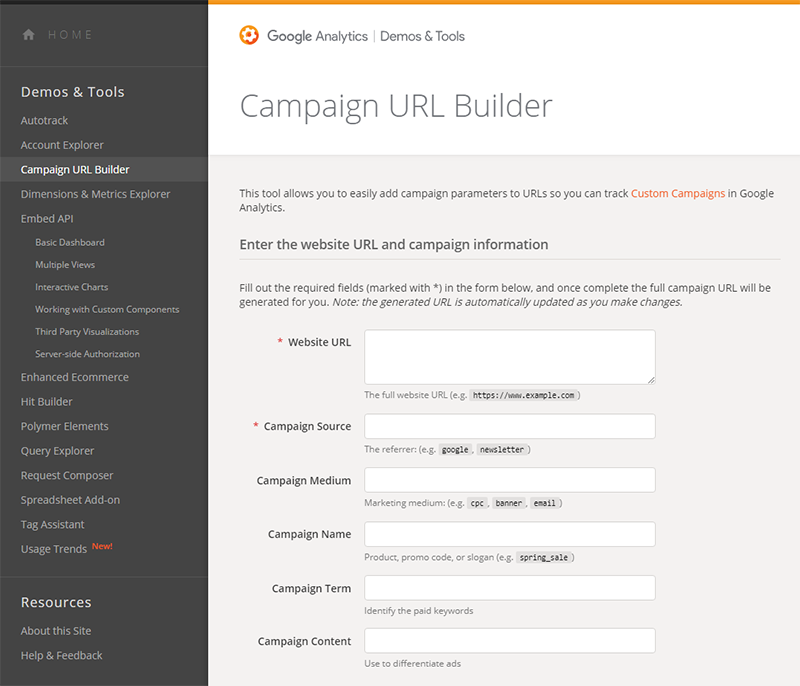Open Server-side Authorization link

[87, 354]
